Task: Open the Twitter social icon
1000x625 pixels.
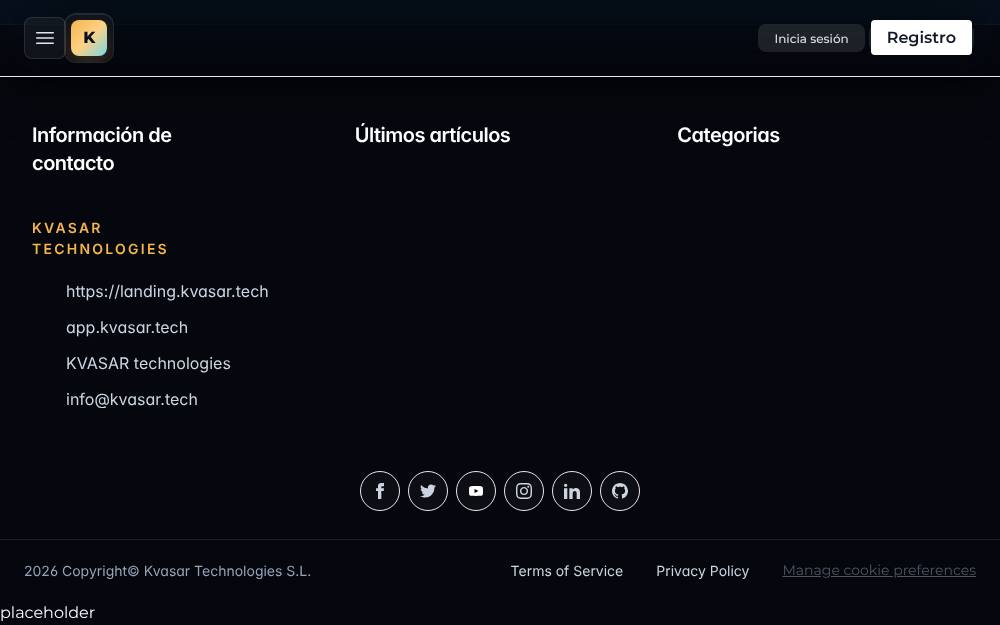Action: click(x=428, y=491)
